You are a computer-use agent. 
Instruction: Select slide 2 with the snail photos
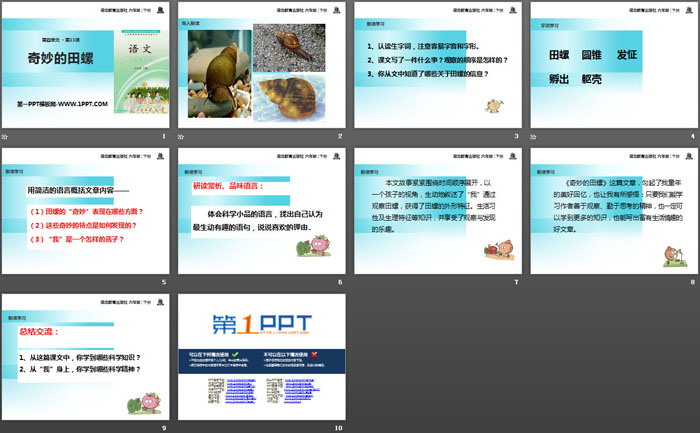(262, 65)
